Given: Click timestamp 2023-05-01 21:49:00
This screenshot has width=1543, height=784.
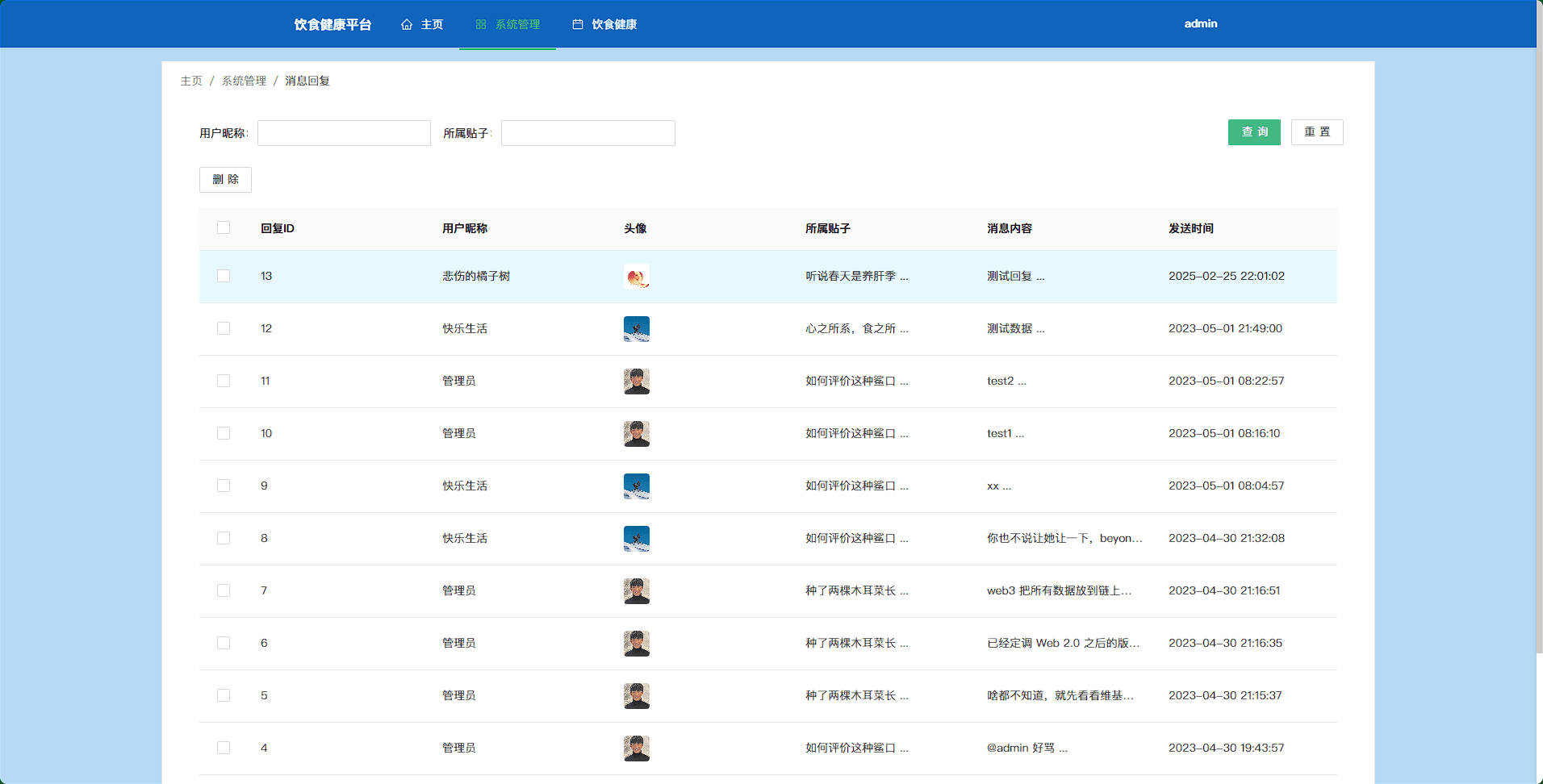Looking at the screenshot, I should [1225, 328].
